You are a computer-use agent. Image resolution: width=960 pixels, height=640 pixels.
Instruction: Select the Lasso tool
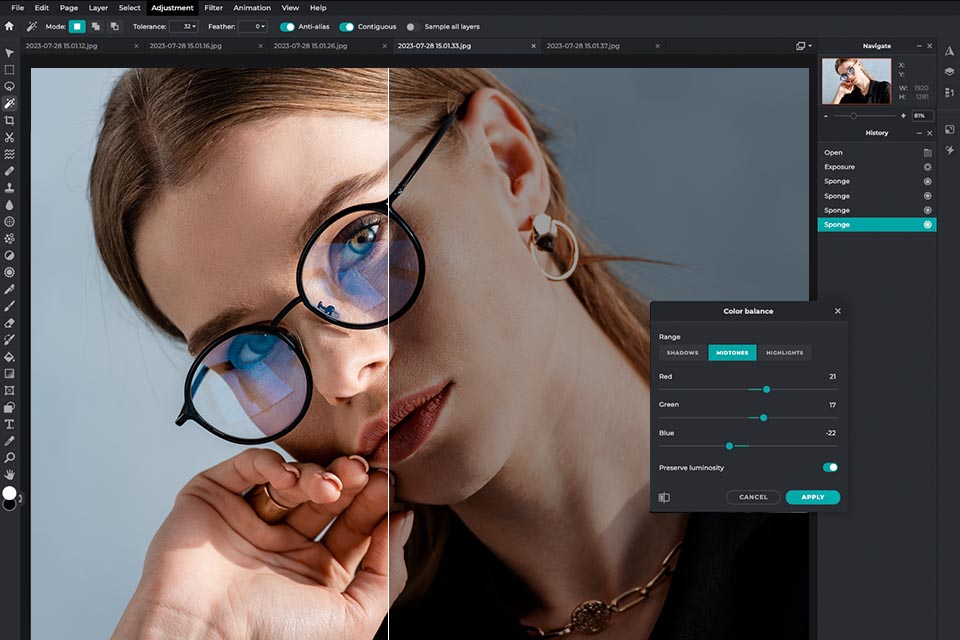pyautogui.click(x=9, y=86)
